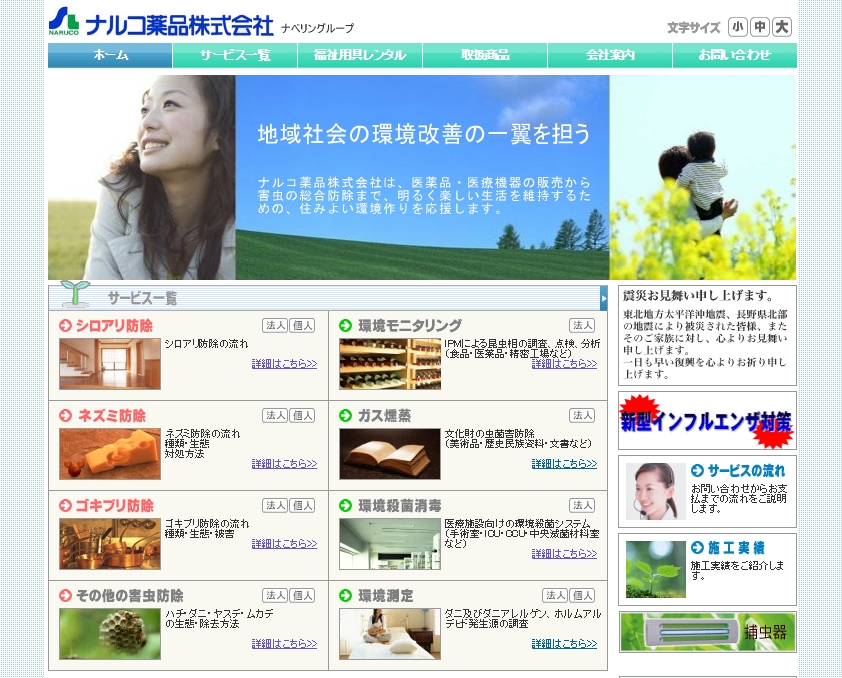Click the 捕虫器 banner
The width and height of the screenshot is (842, 678).
pyautogui.click(x=707, y=632)
